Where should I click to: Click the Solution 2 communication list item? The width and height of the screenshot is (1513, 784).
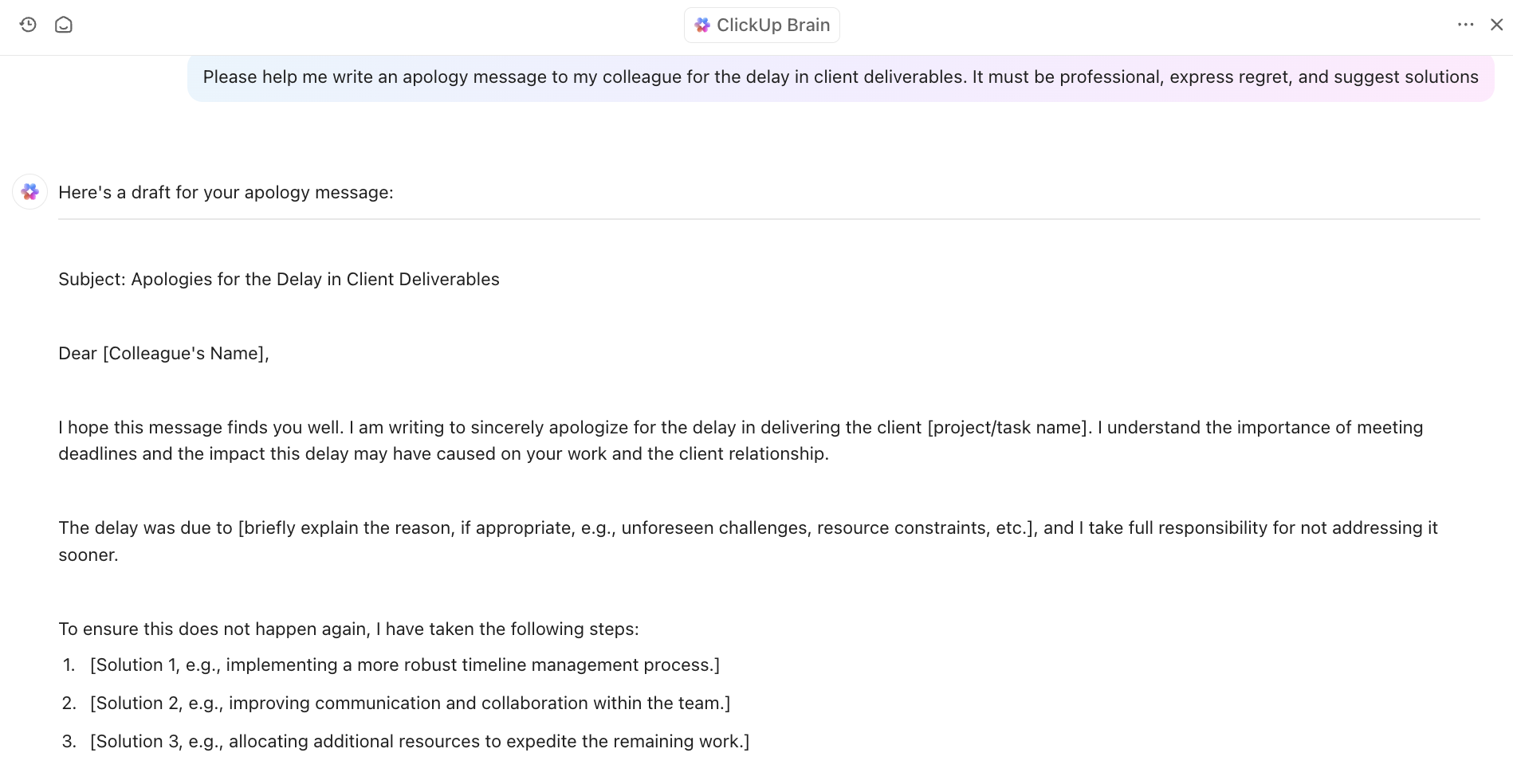click(410, 704)
